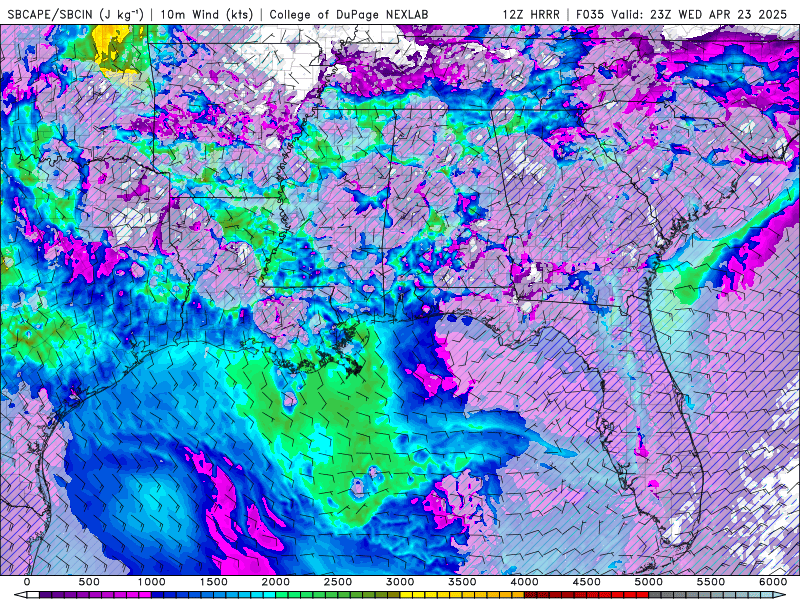Select the 10m Wind (kts) label
The image size is (800, 600).
coord(207,14)
